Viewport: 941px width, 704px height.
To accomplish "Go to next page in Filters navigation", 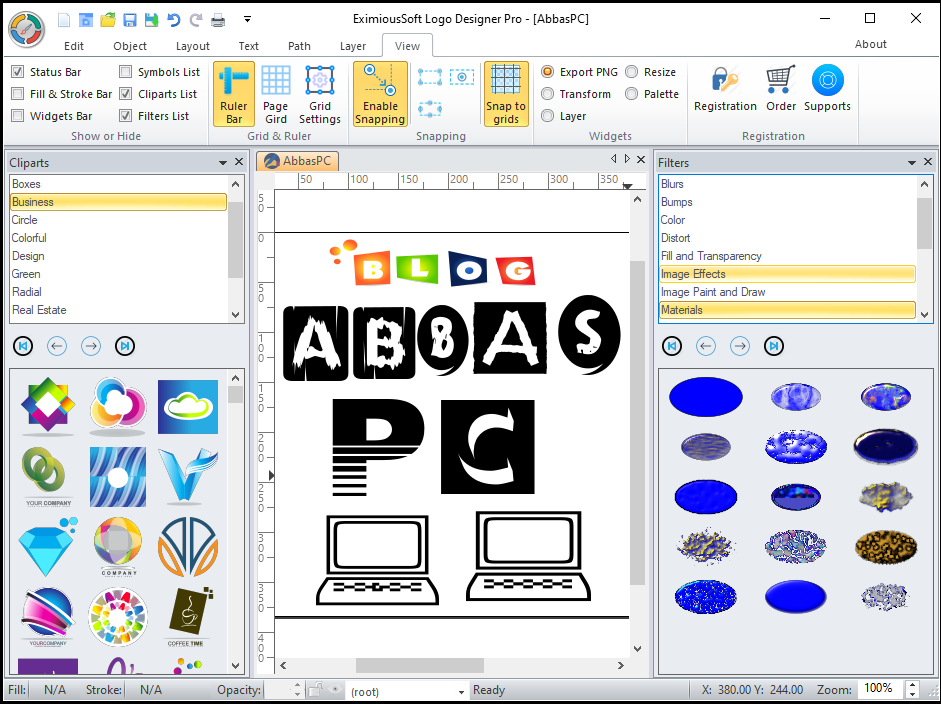I will tap(739, 346).
